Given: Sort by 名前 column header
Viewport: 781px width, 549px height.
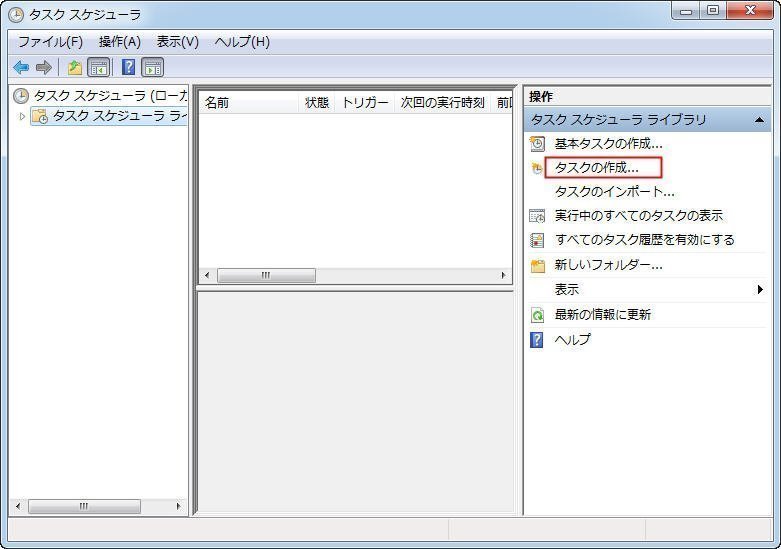Looking at the screenshot, I should tap(249, 103).
